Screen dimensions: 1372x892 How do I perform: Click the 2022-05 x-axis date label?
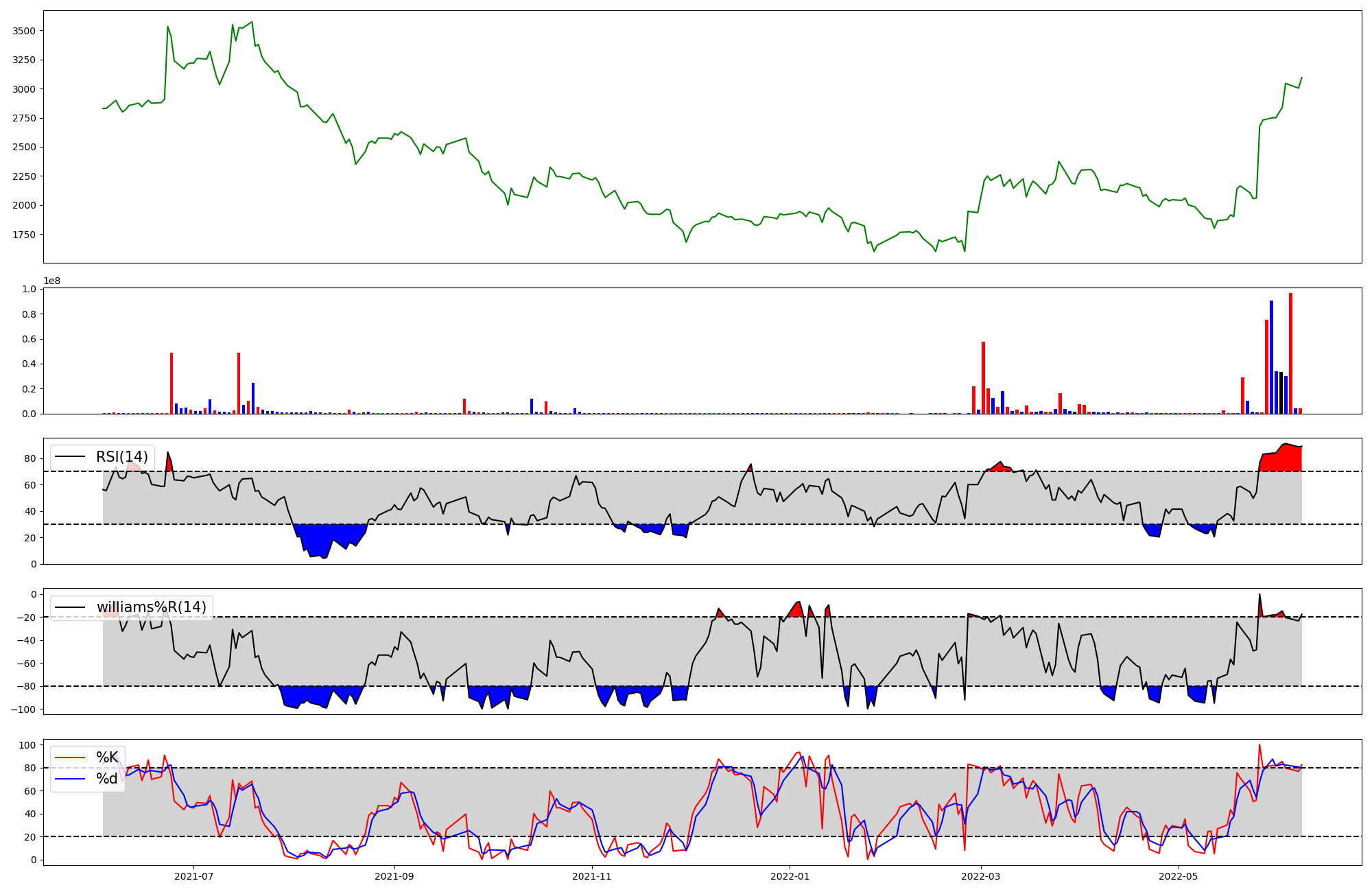tap(1178, 876)
